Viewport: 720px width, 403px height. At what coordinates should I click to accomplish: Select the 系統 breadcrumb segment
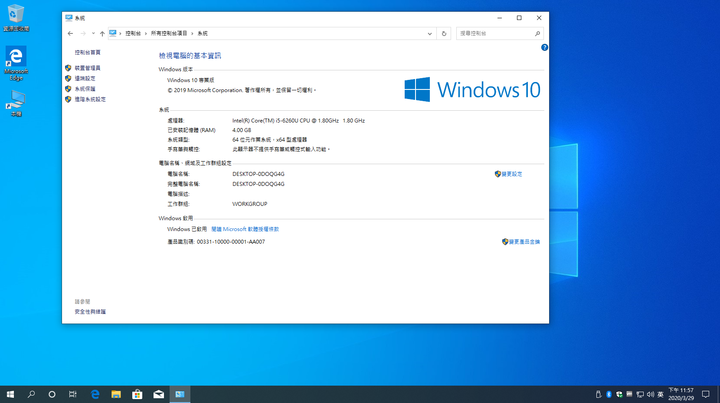click(202, 34)
